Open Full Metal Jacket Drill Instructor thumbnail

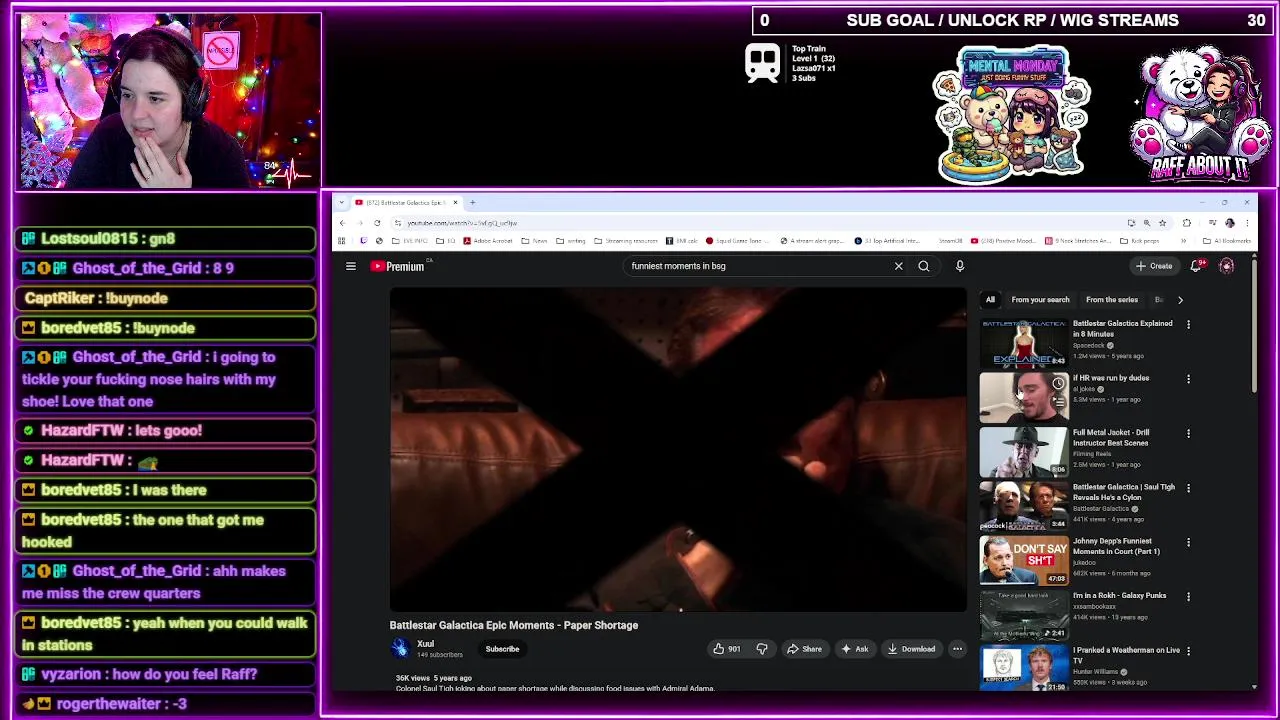click(x=1024, y=451)
